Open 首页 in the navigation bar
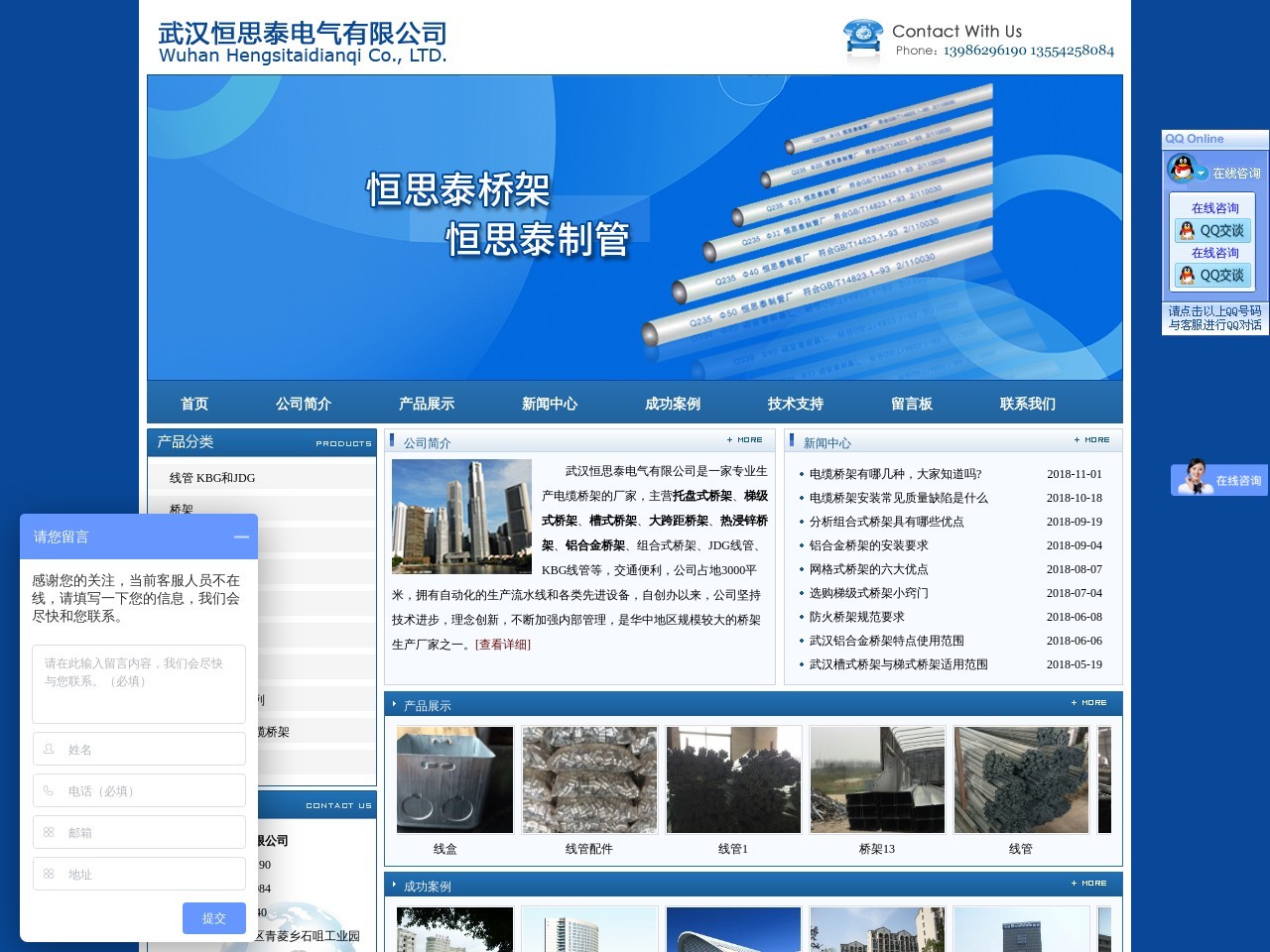This screenshot has width=1270, height=952. (x=194, y=404)
